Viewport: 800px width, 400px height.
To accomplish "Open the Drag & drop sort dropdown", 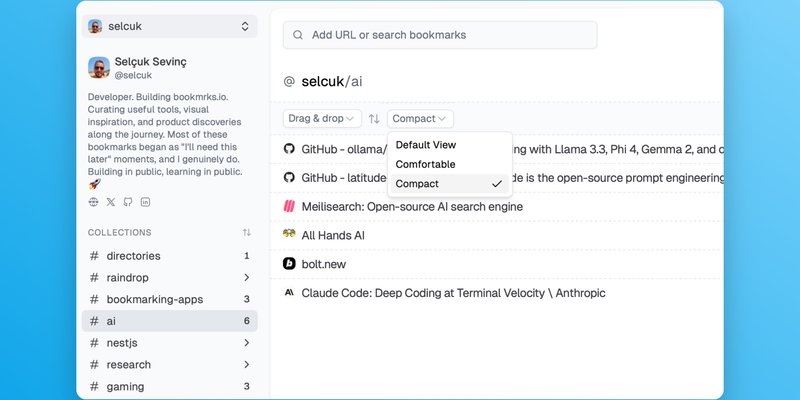I will pos(322,119).
